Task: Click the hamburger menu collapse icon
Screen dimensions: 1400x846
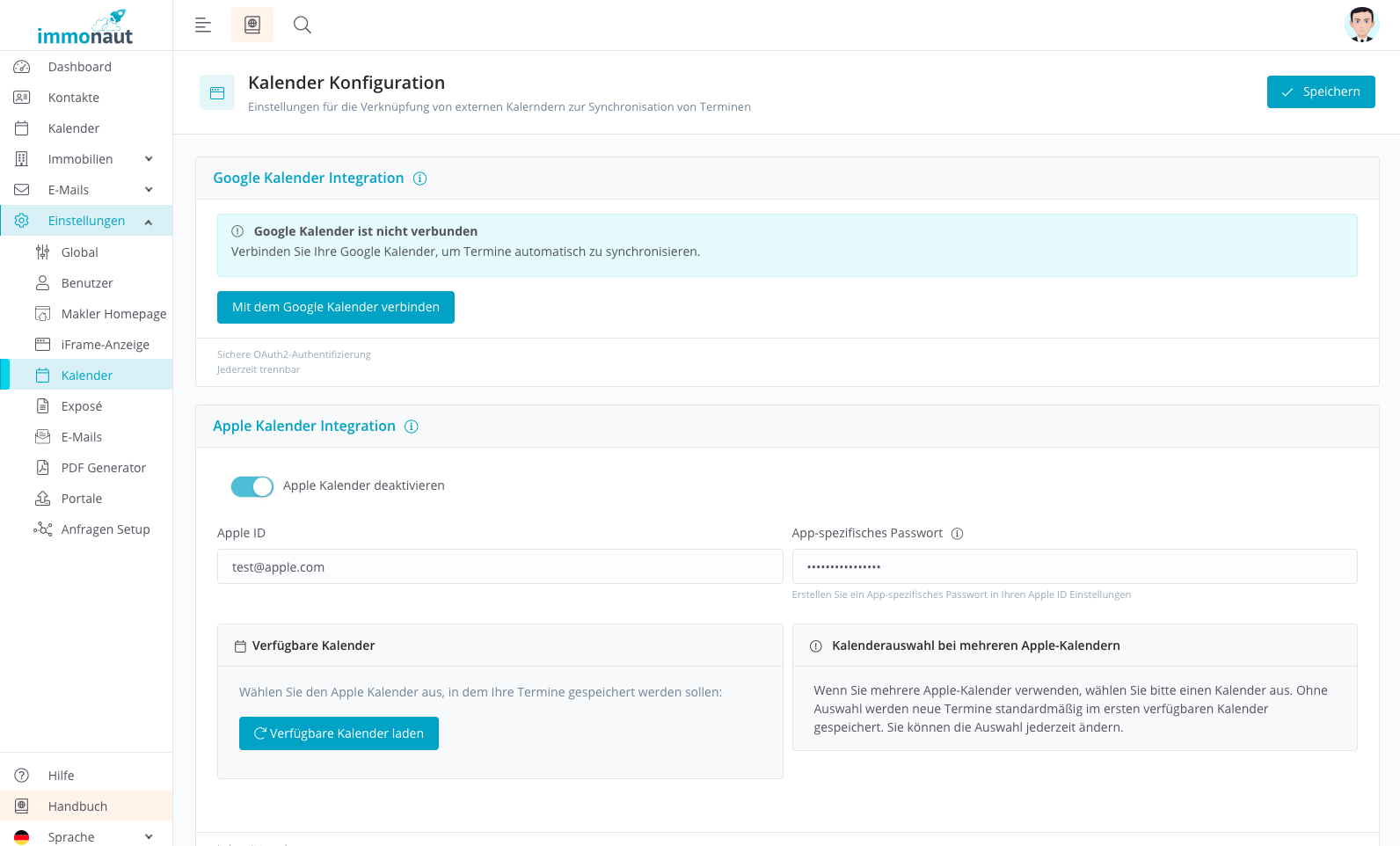Action: (203, 25)
